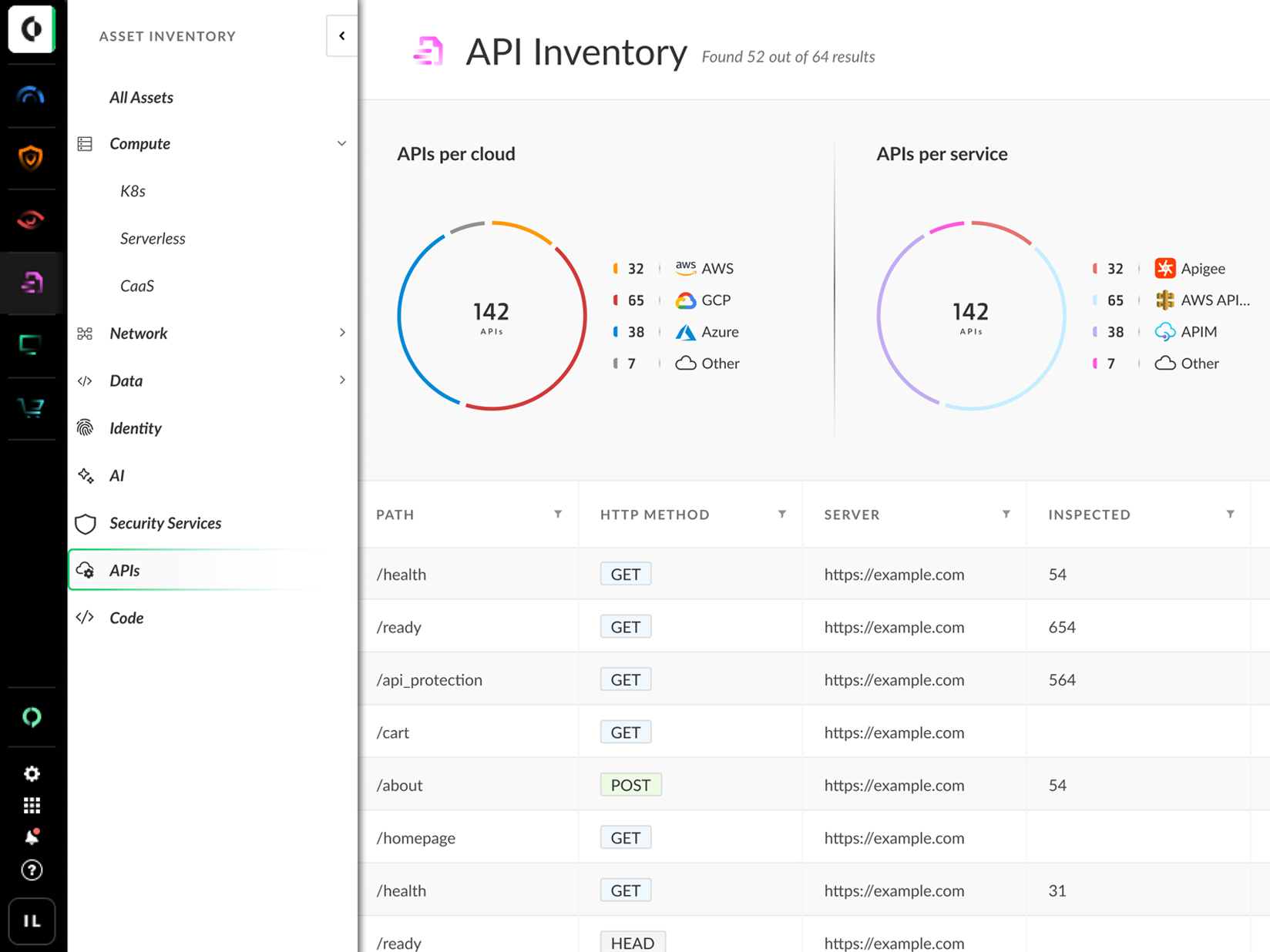Select the Security Services navigation item
Screen dimensions: 1270x952
pyautogui.click(x=164, y=523)
